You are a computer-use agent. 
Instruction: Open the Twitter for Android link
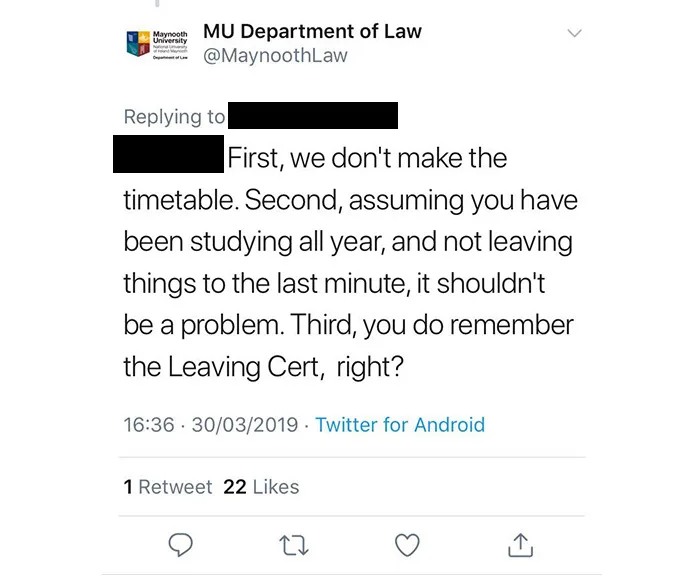tap(400, 424)
